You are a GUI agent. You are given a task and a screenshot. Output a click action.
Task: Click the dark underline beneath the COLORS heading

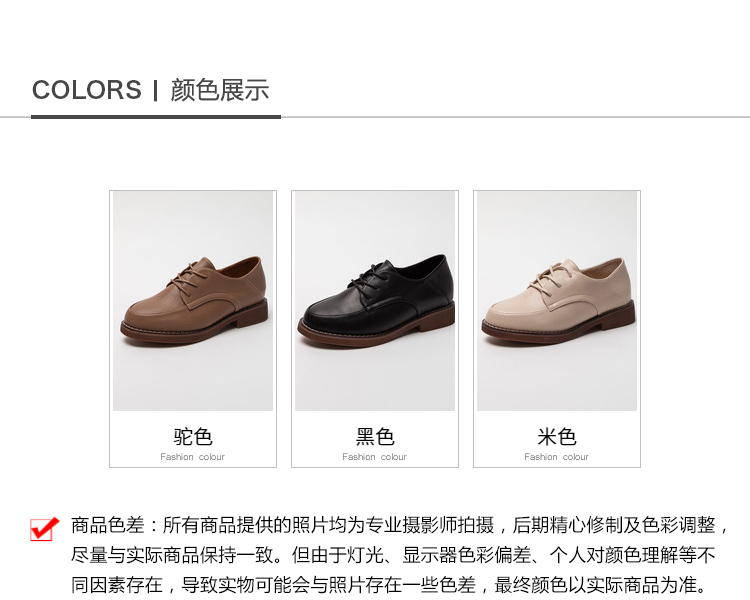[156, 116]
